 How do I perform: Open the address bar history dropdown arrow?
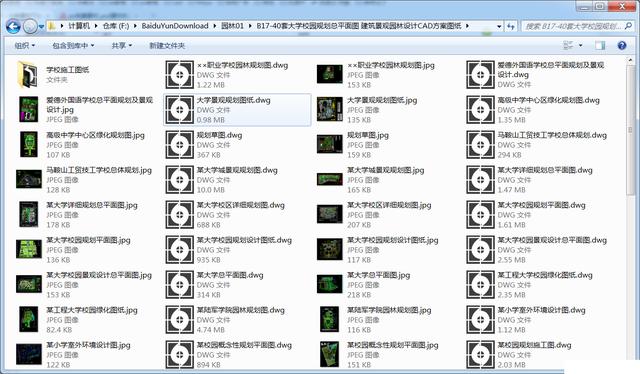click(499, 26)
